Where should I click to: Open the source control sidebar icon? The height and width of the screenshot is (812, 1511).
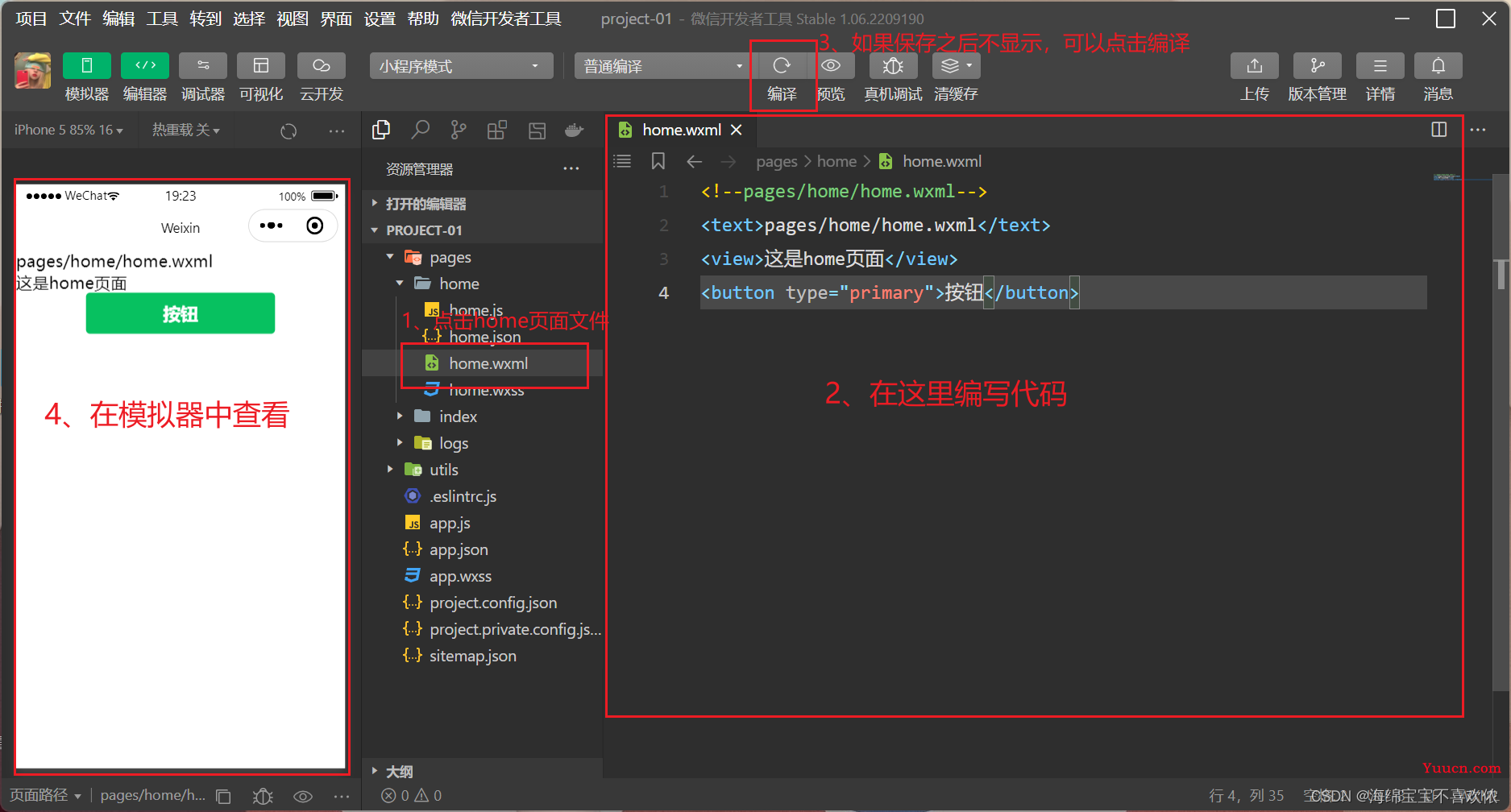pyautogui.click(x=459, y=130)
